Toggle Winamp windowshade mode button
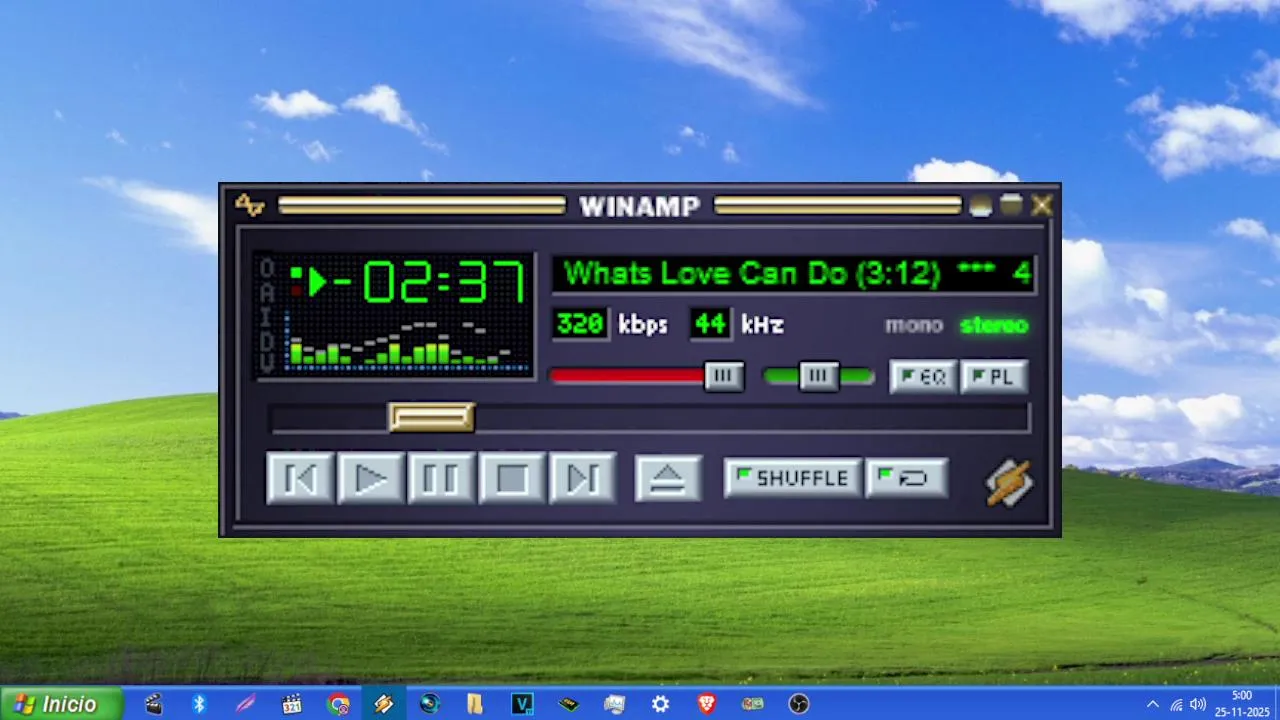This screenshot has width=1280, height=720. click(1011, 205)
